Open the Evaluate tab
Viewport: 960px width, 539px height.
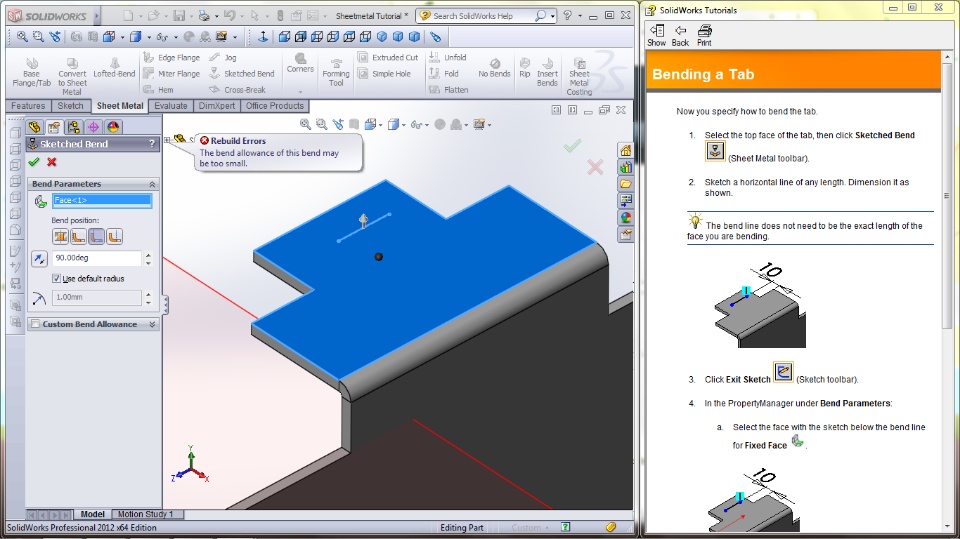click(x=171, y=106)
